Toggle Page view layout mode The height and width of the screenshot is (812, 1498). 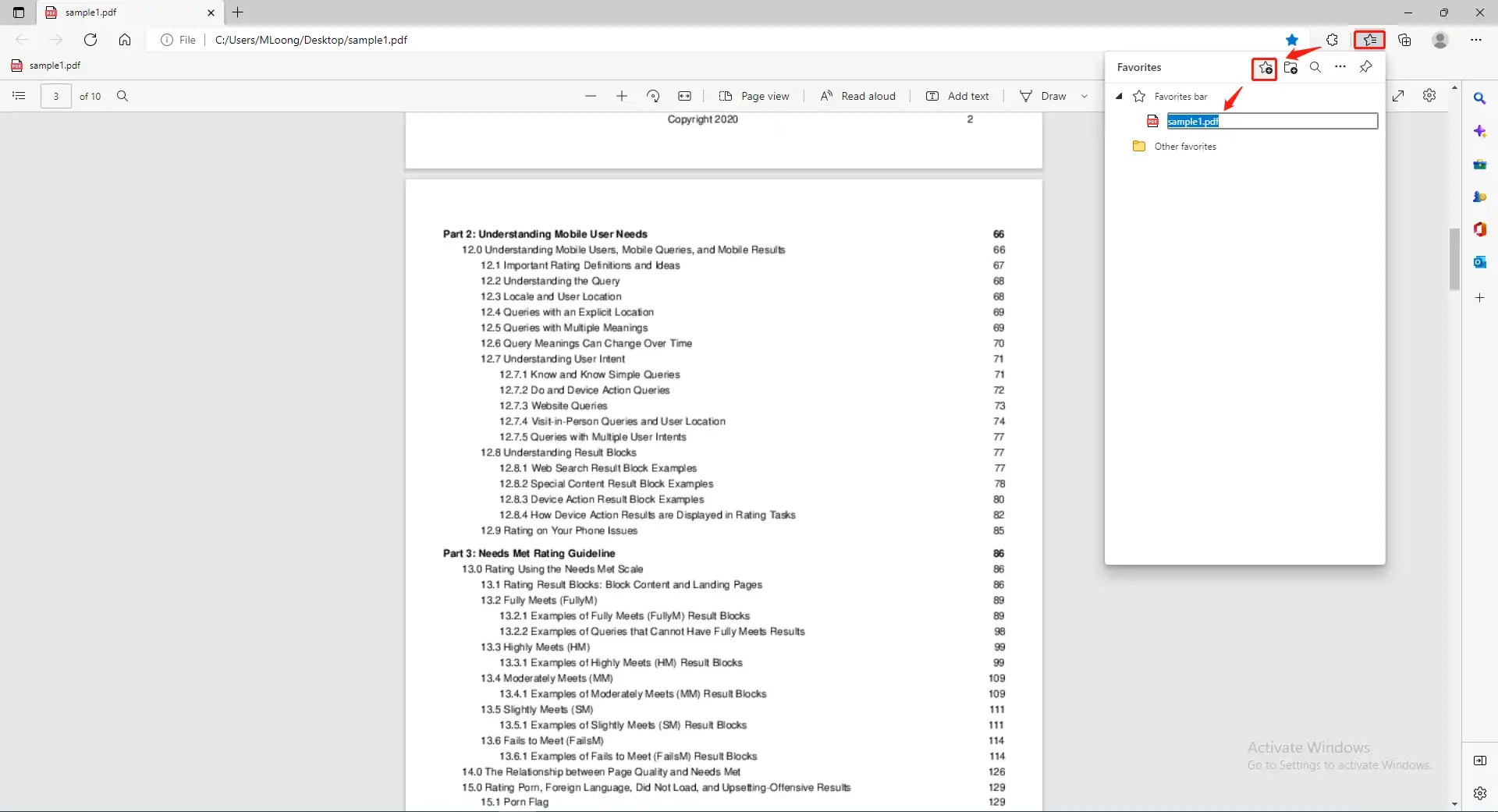(x=754, y=95)
